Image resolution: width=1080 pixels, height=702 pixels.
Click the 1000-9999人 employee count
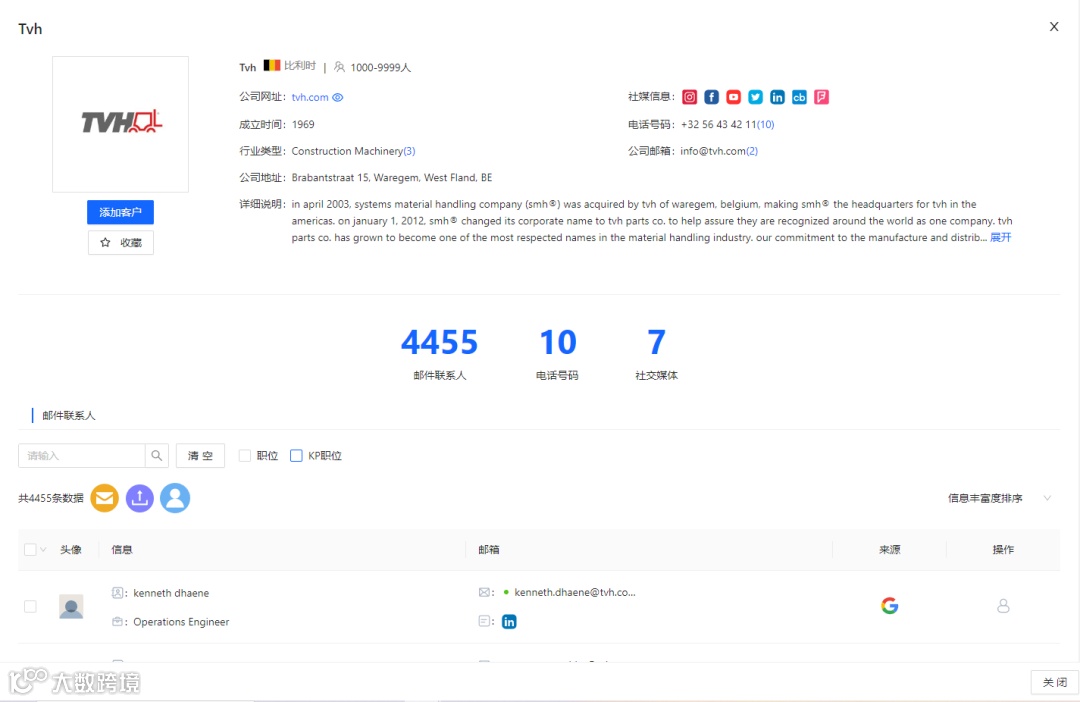[x=380, y=68]
